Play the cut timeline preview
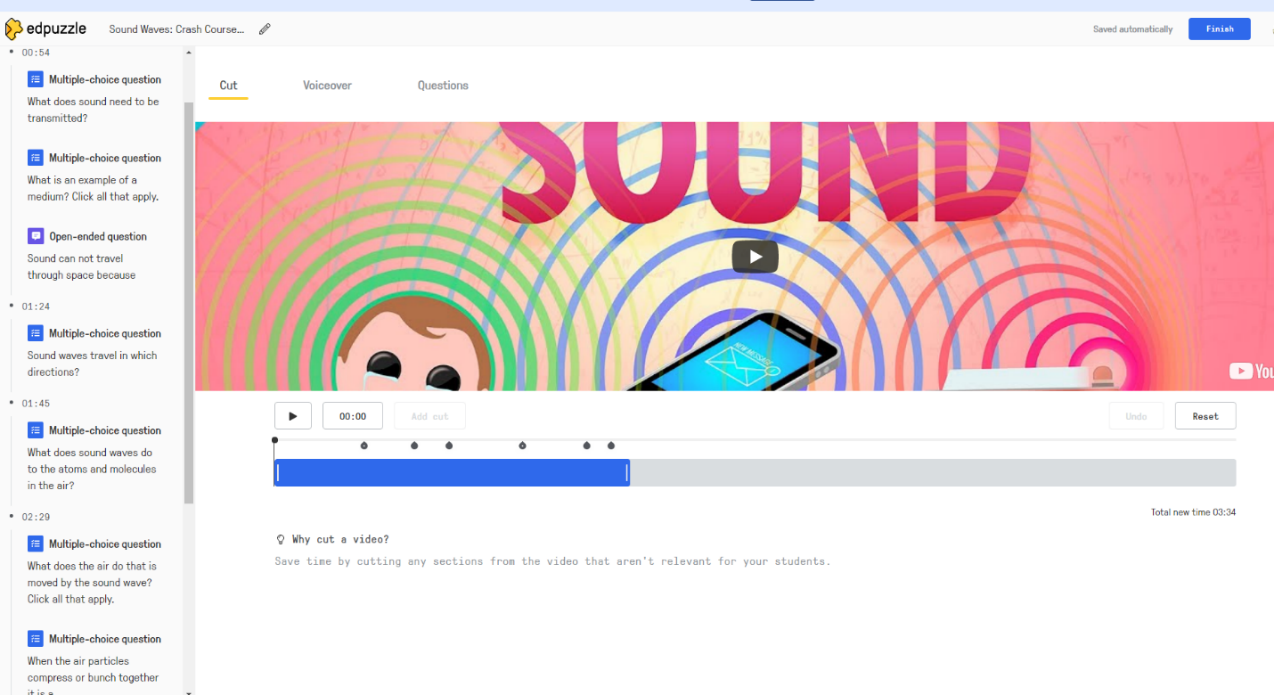This screenshot has height=695, width=1274. point(293,416)
